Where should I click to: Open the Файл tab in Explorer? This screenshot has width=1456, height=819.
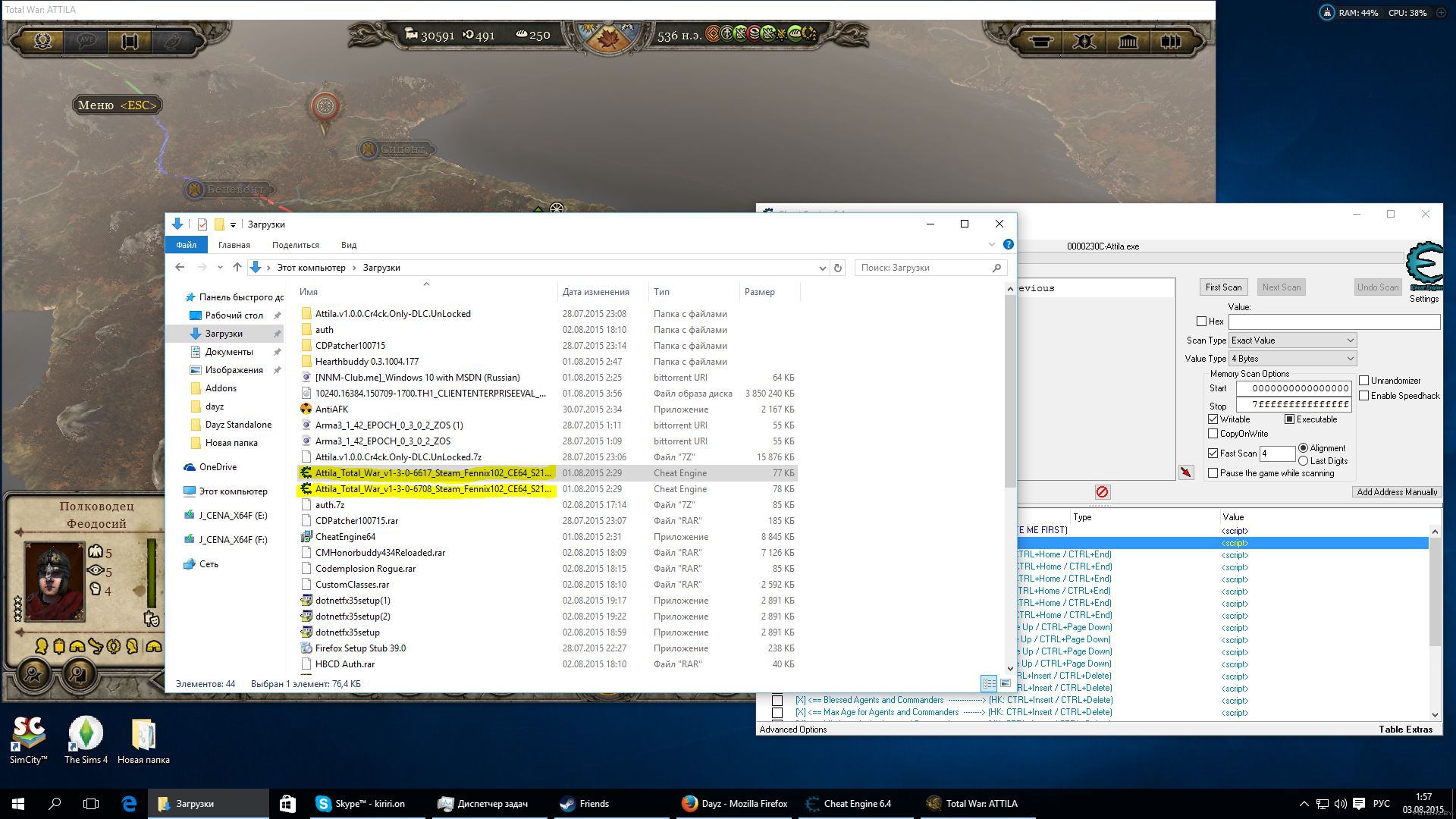186,245
